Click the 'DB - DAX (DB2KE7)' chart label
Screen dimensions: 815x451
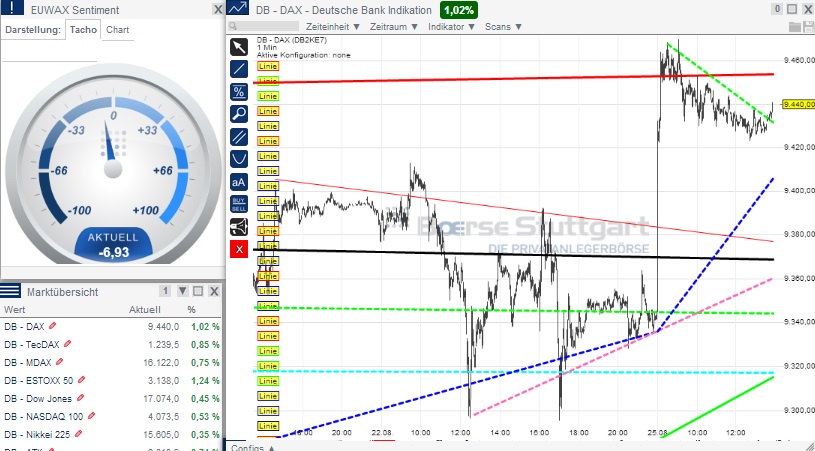tap(292, 40)
